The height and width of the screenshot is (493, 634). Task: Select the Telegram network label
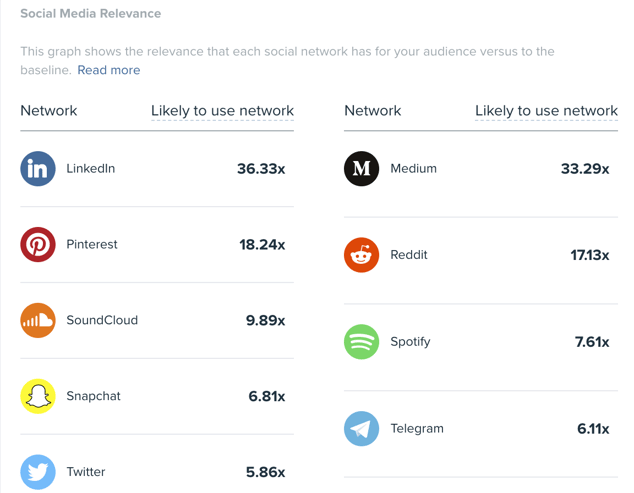click(x=417, y=429)
